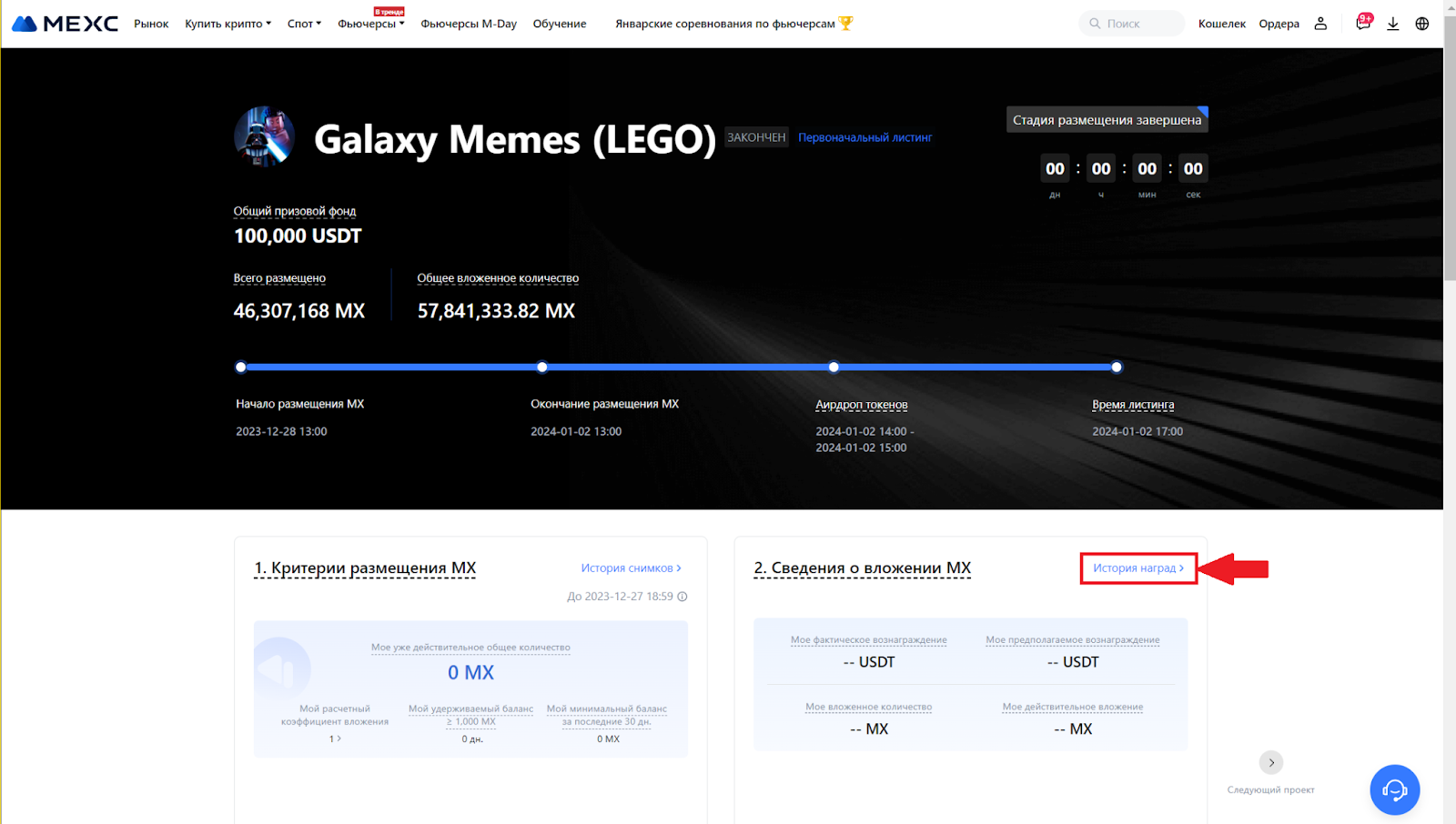Expand the Купить крипто dropdown

227,24
